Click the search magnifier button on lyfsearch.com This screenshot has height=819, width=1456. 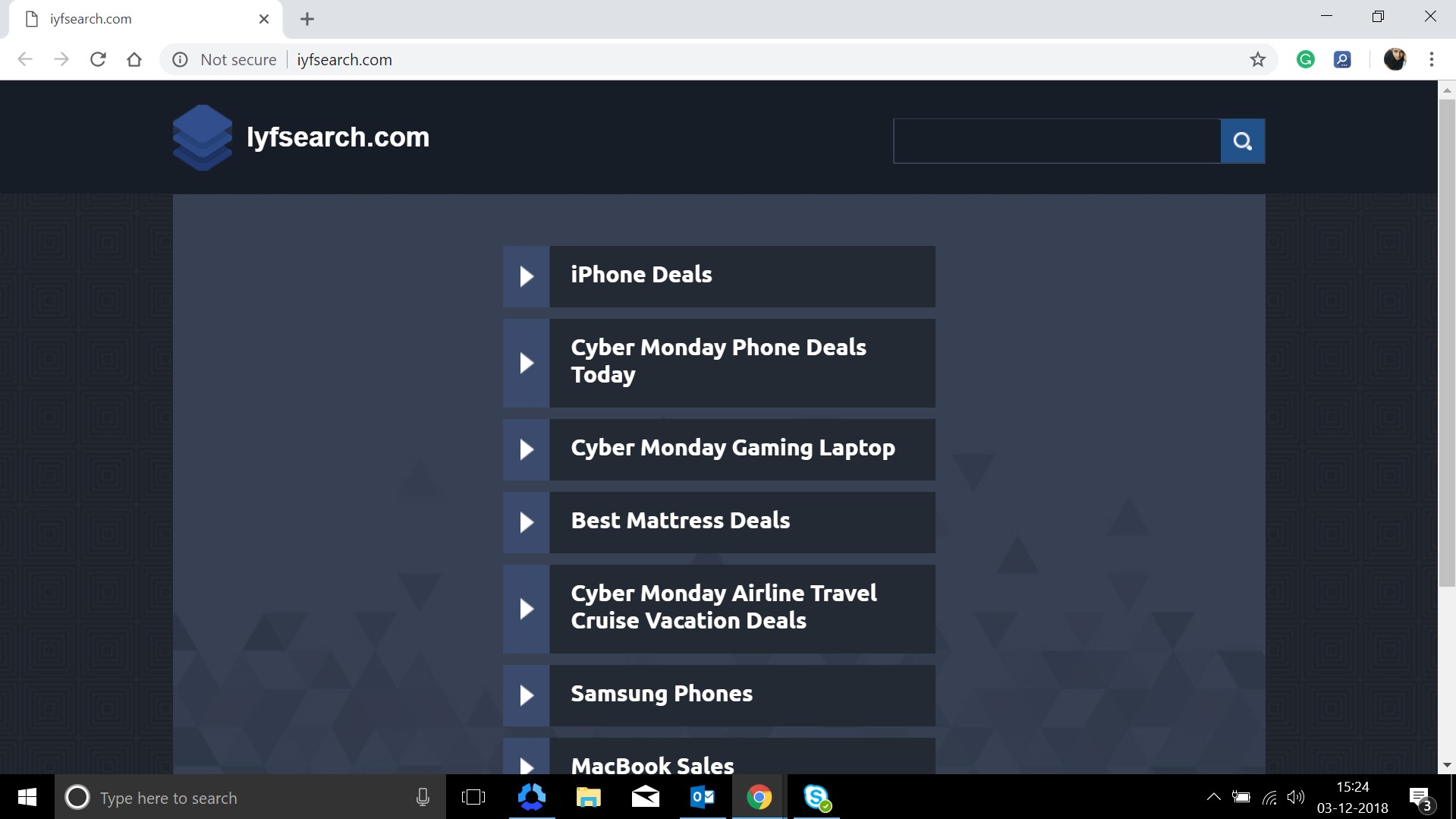click(x=1242, y=140)
